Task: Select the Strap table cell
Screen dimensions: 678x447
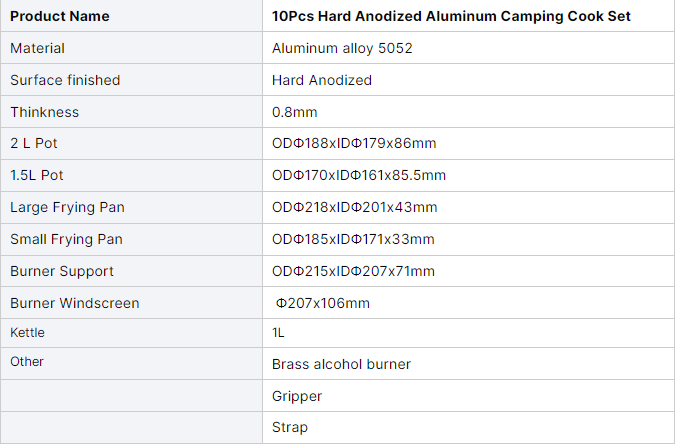Action: pyautogui.click(x=468, y=427)
